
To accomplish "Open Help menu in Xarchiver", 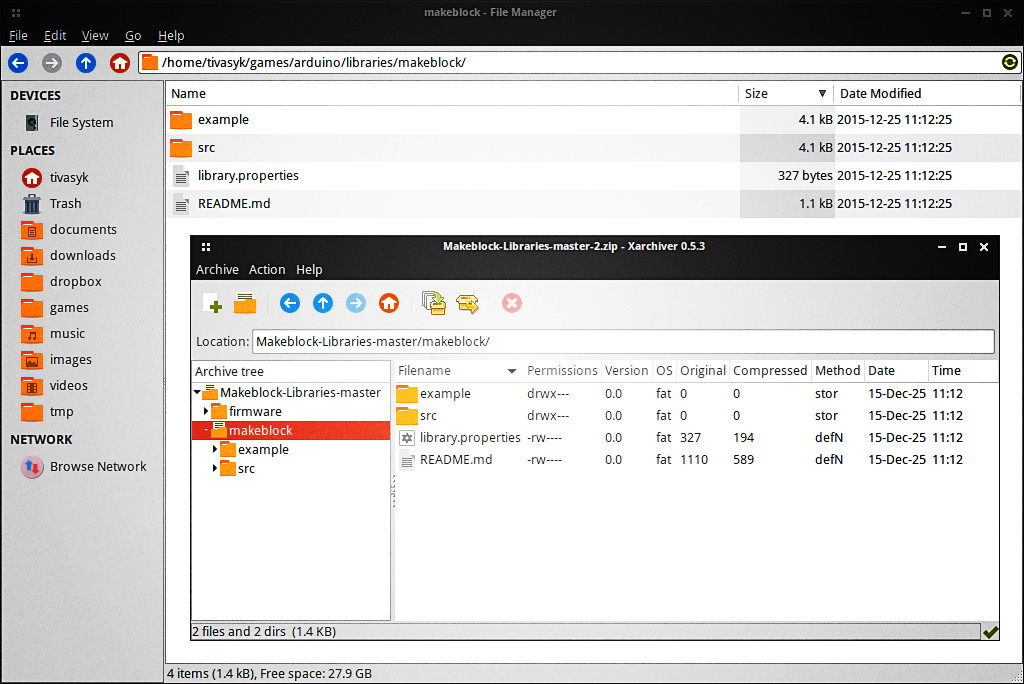I will pyautogui.click(x=309, y=269).
